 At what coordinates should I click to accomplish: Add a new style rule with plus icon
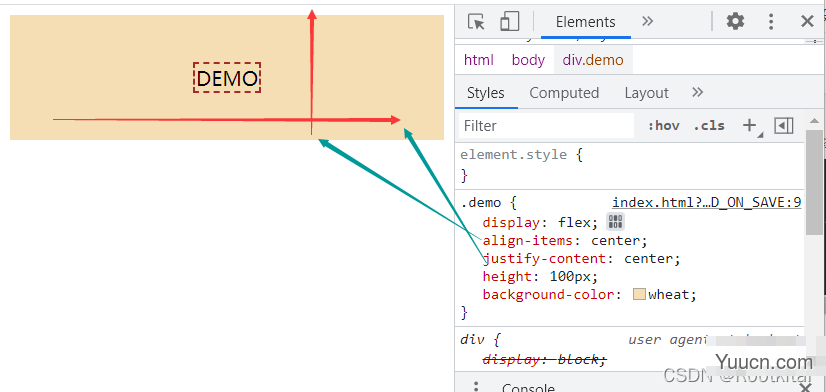[x=749, y=125]
